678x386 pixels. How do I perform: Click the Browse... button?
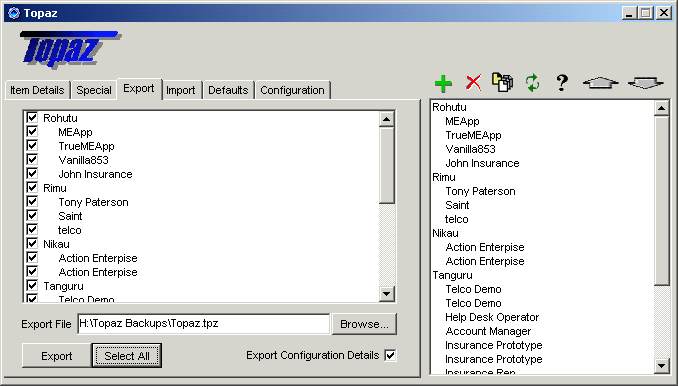pyautogui.click(x=364, y=324)
